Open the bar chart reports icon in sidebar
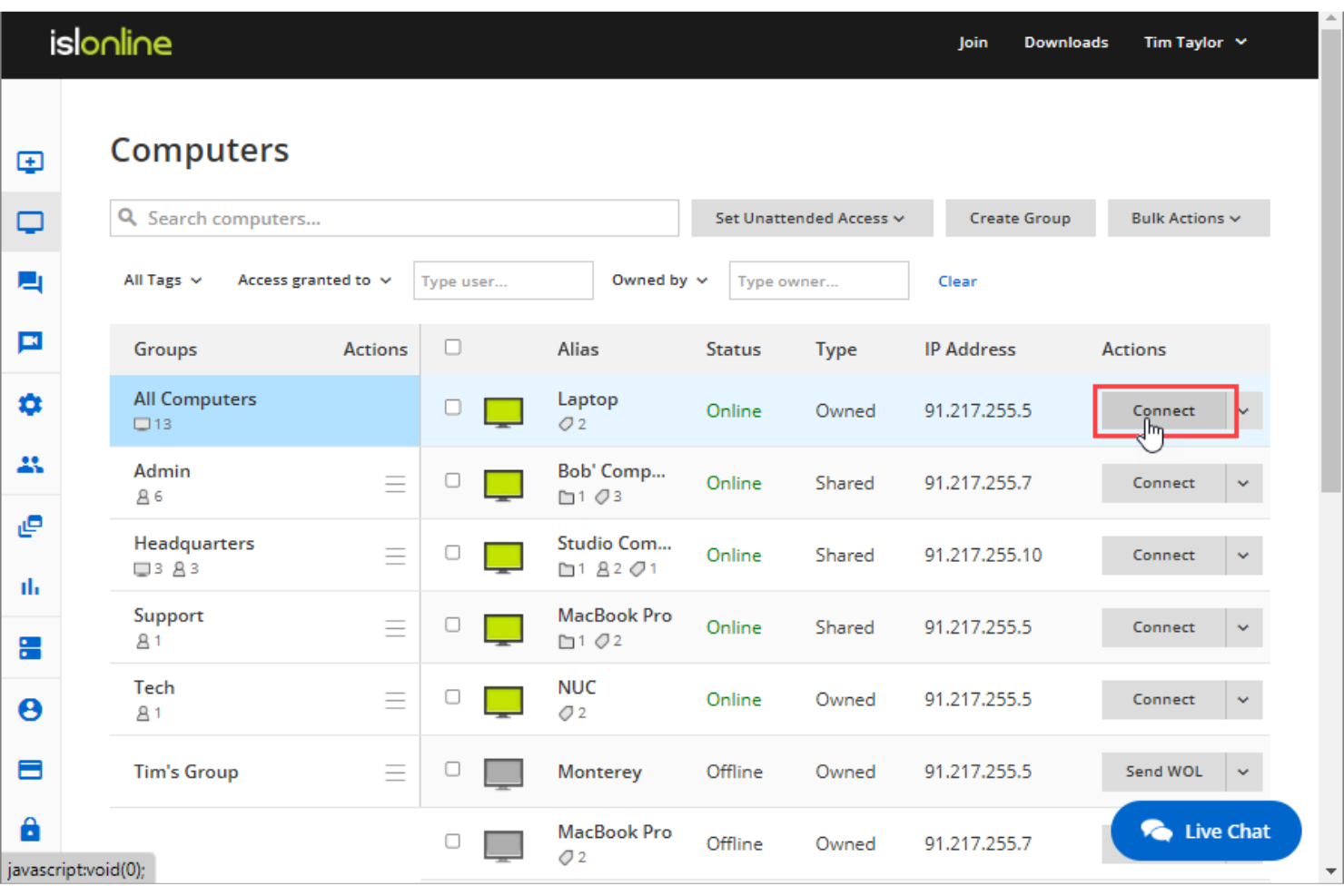This screenshot has width=1344, height=896. pyautogui.click(x=30, y=586)
